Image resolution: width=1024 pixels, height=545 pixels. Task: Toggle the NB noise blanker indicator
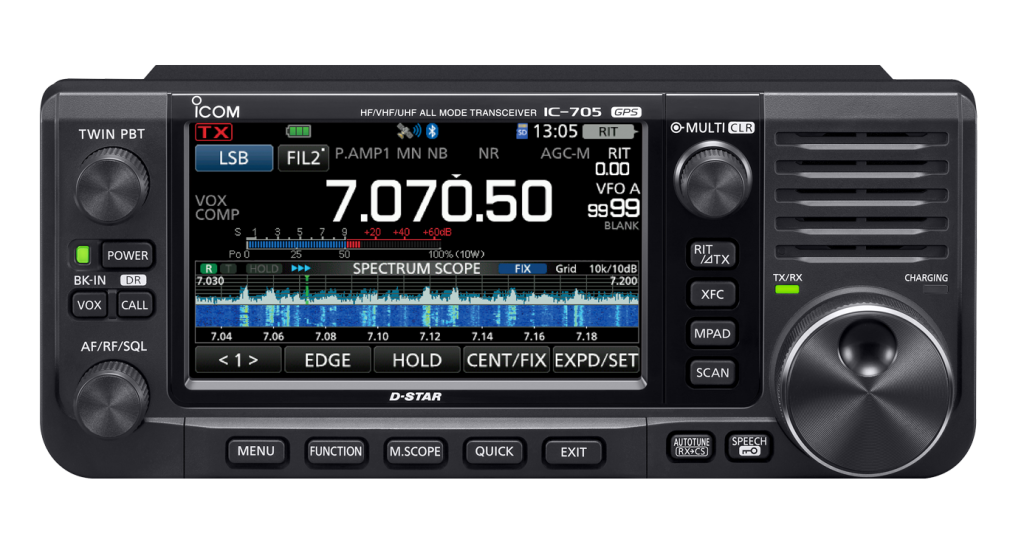tap(438, 153)
